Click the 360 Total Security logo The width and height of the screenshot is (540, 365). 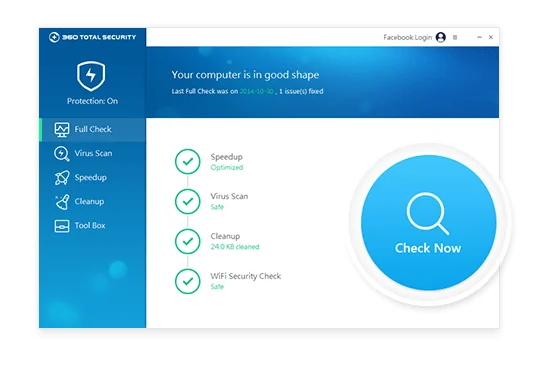coord(92,37)
